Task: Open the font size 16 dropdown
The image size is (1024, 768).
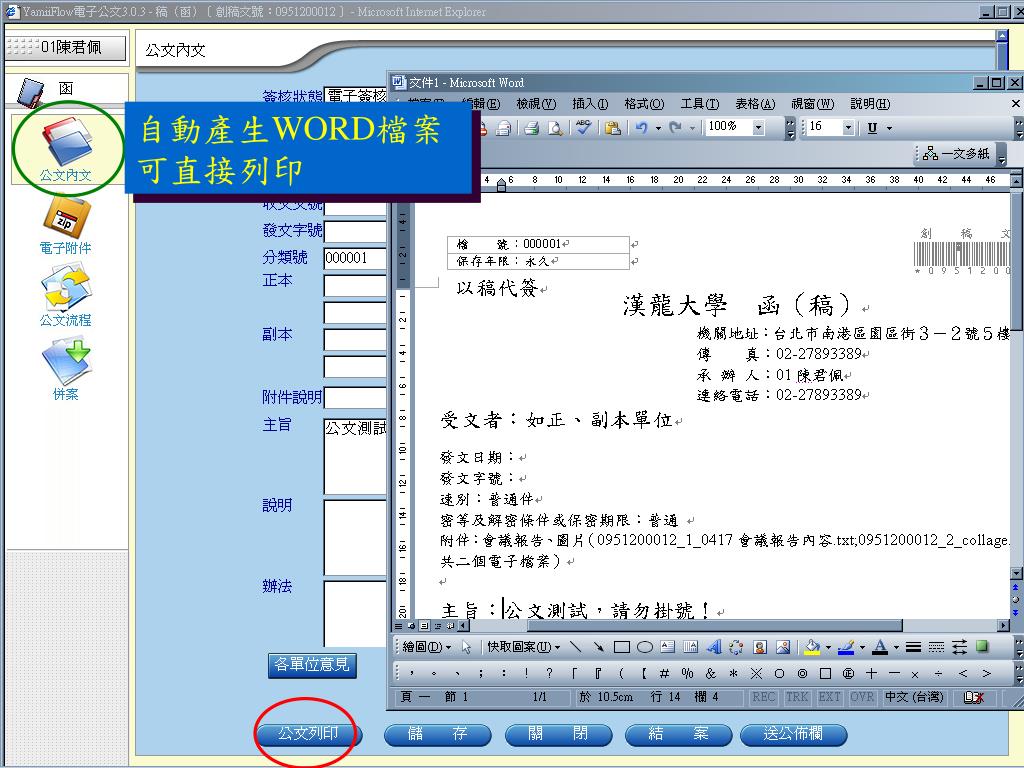Action: tap(848, 127)
